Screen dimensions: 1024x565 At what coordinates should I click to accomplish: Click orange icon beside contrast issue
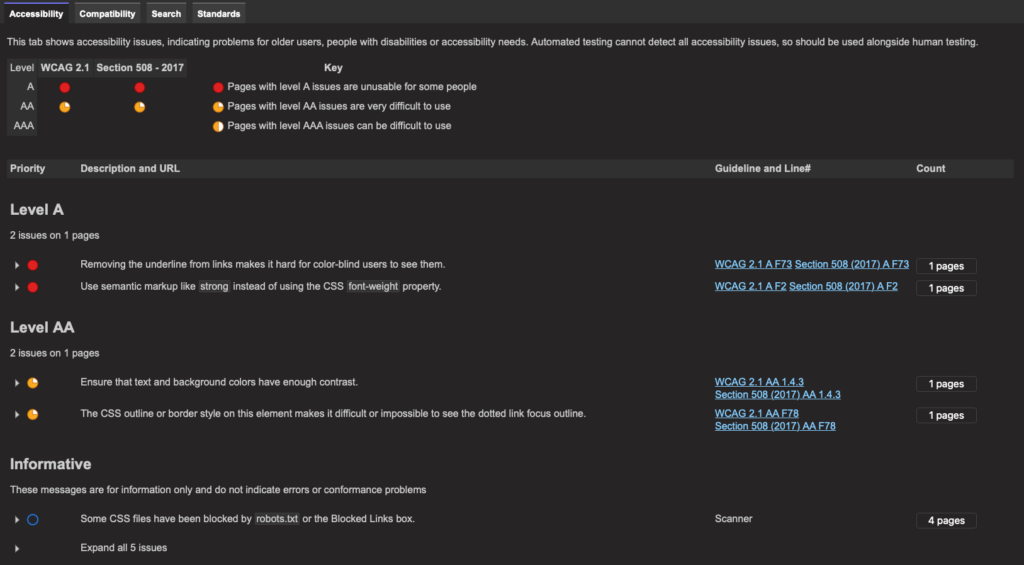click(33, 383)
